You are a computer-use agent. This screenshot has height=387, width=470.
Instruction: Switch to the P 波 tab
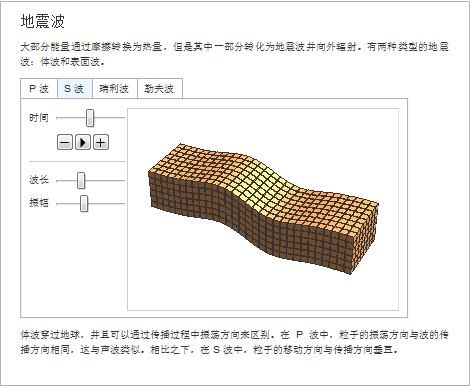pyautogui.click(x=39, y=89)
